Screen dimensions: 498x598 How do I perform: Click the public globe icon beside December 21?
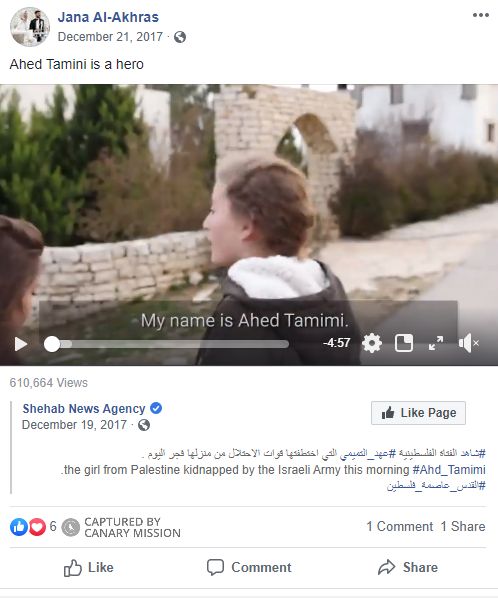180,37
